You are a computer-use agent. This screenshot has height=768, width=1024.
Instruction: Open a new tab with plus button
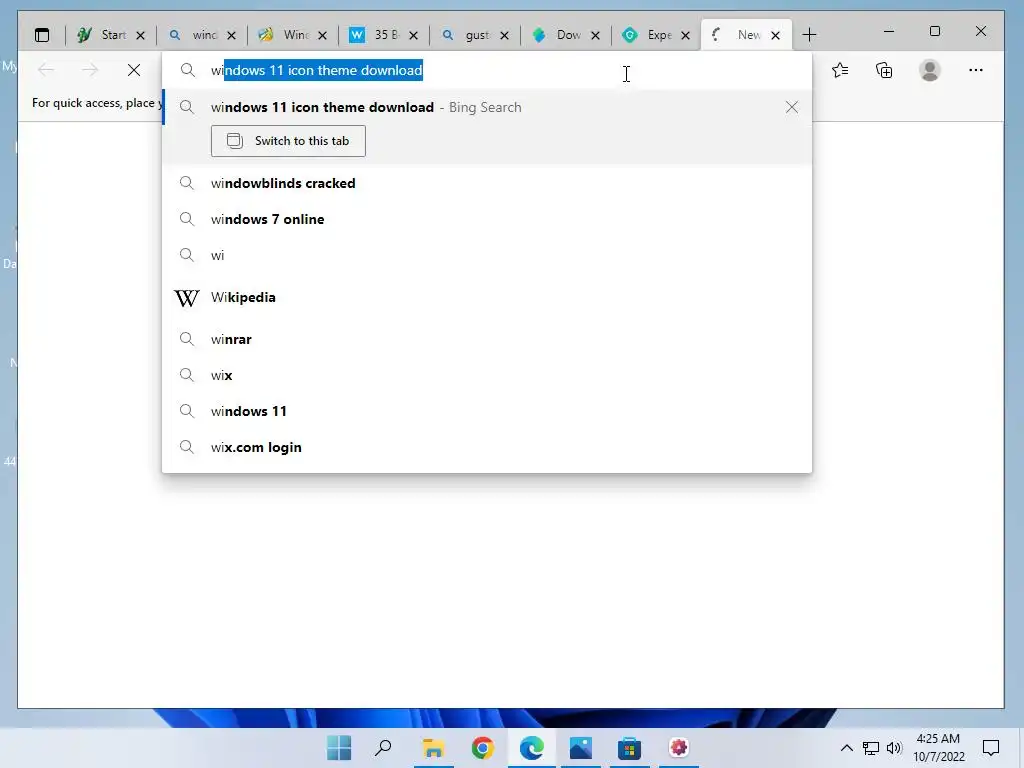click(809, 35)
